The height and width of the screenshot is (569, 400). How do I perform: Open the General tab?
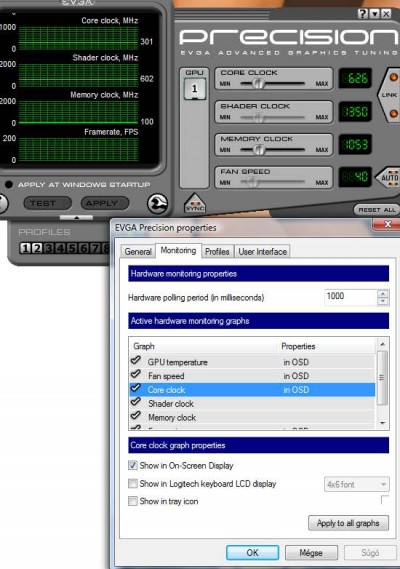pyautogui.click(x=138, y=251)
